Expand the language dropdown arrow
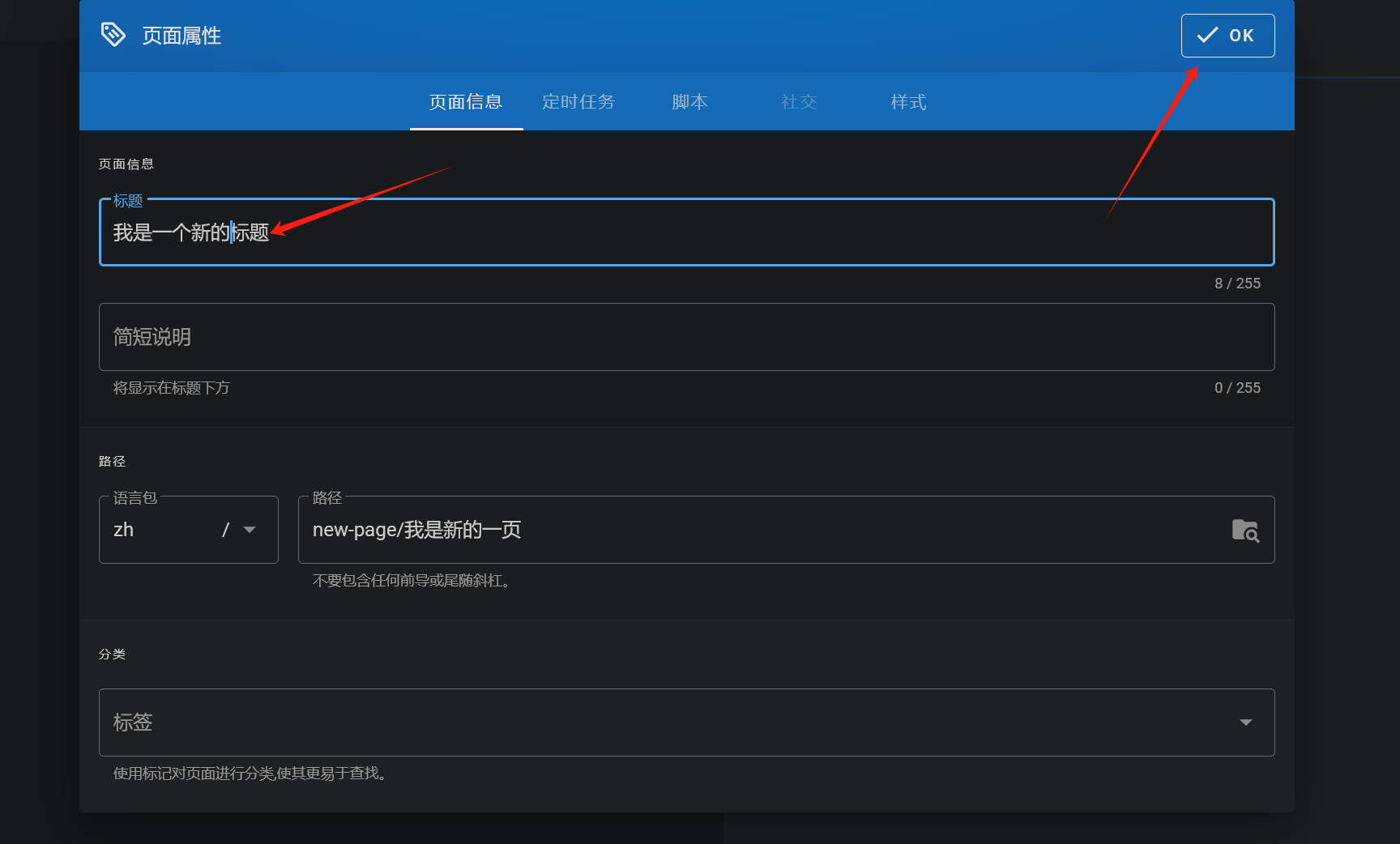Image resolution: width=1400 pixels, height=844 pixels. point(250,530)
